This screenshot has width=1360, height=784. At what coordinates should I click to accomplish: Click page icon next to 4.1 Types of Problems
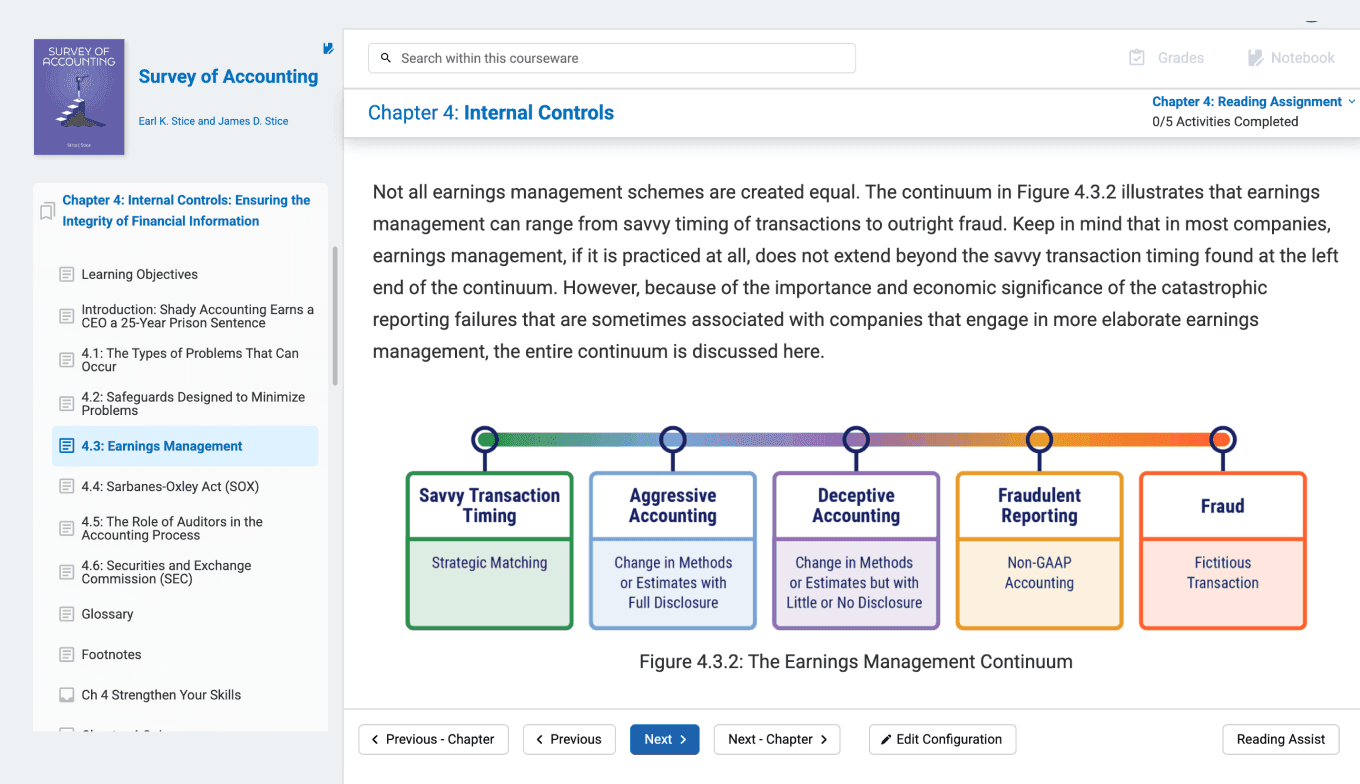[67, 360]
